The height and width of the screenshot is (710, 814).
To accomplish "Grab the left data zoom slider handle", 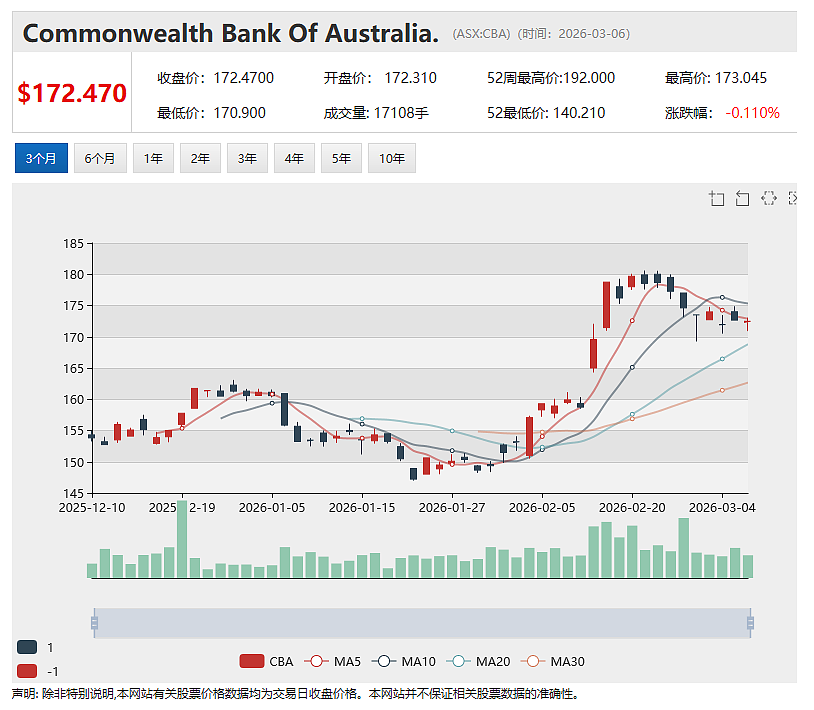I will point(94,623).
